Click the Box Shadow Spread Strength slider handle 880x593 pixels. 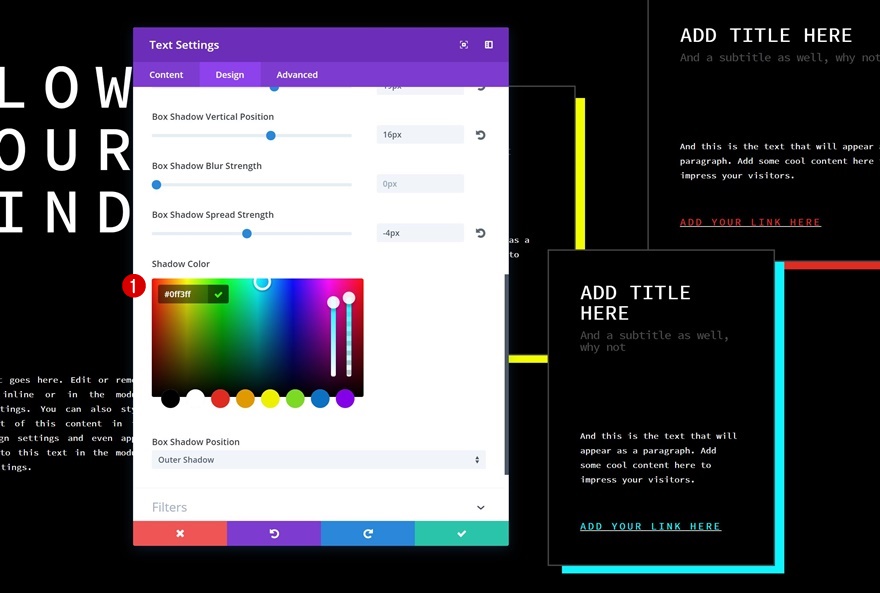246,233
